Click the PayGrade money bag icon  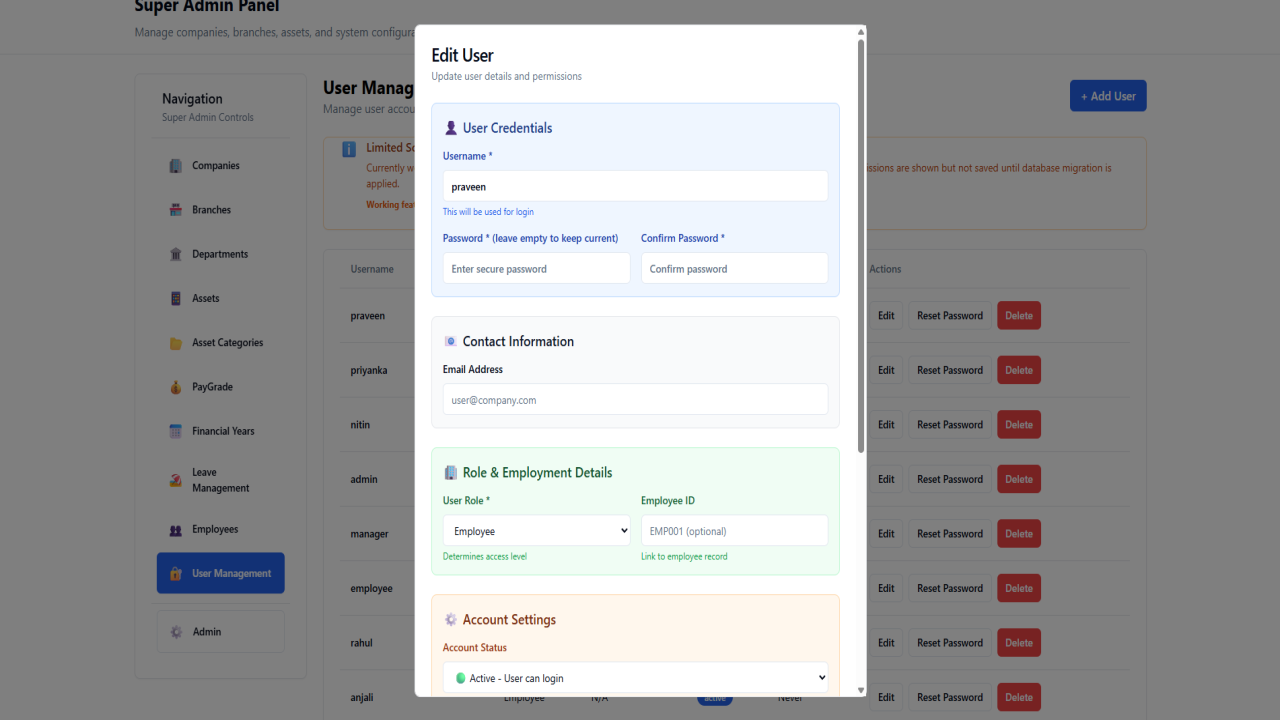click(x=176, y=387)
